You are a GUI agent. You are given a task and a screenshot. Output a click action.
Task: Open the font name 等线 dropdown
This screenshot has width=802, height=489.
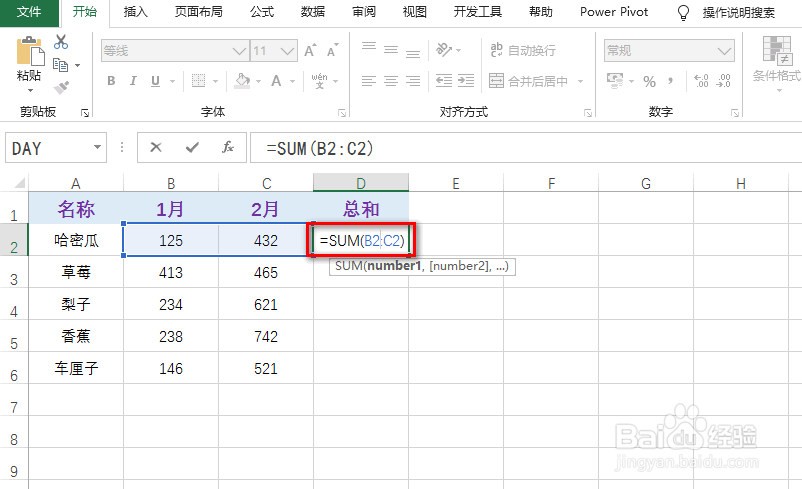[x=239, y=51]
